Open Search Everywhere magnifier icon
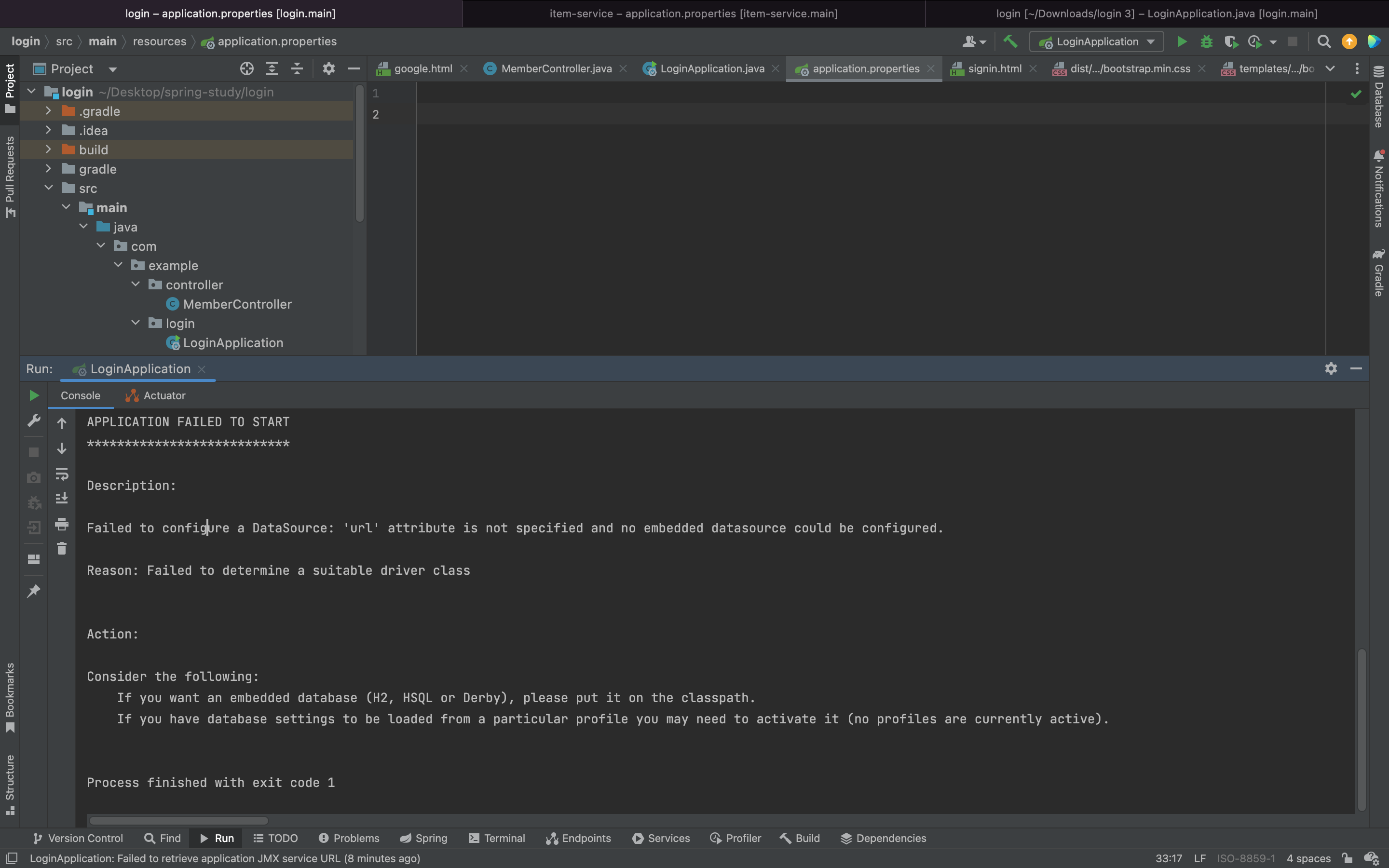The height and width of the screenshot is (868, 1389). pyautogui.click(x=1323, y=41)
